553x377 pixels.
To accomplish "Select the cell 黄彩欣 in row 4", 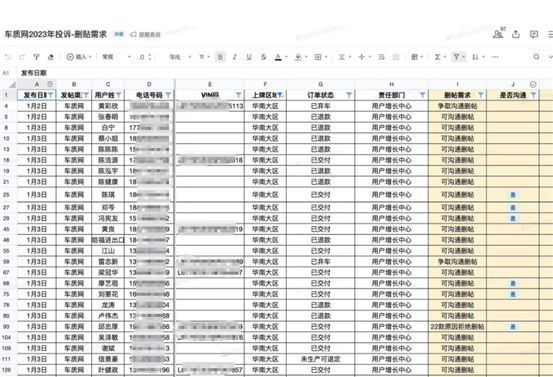I will [108, 106].
